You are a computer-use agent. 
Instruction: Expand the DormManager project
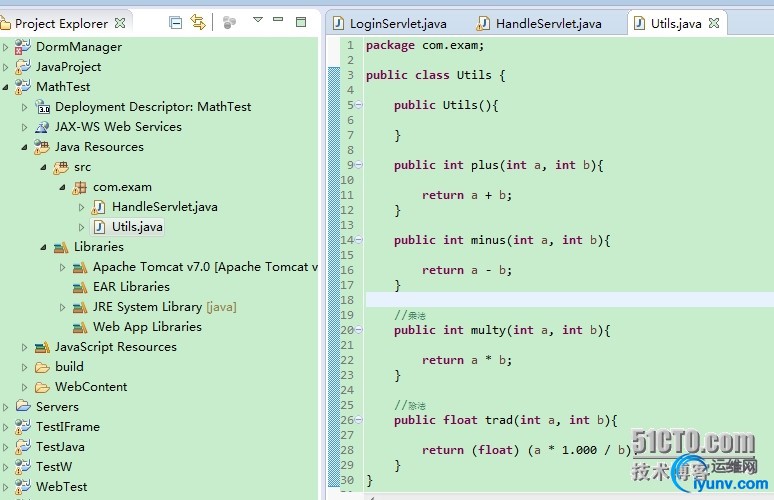pos(5,47)
